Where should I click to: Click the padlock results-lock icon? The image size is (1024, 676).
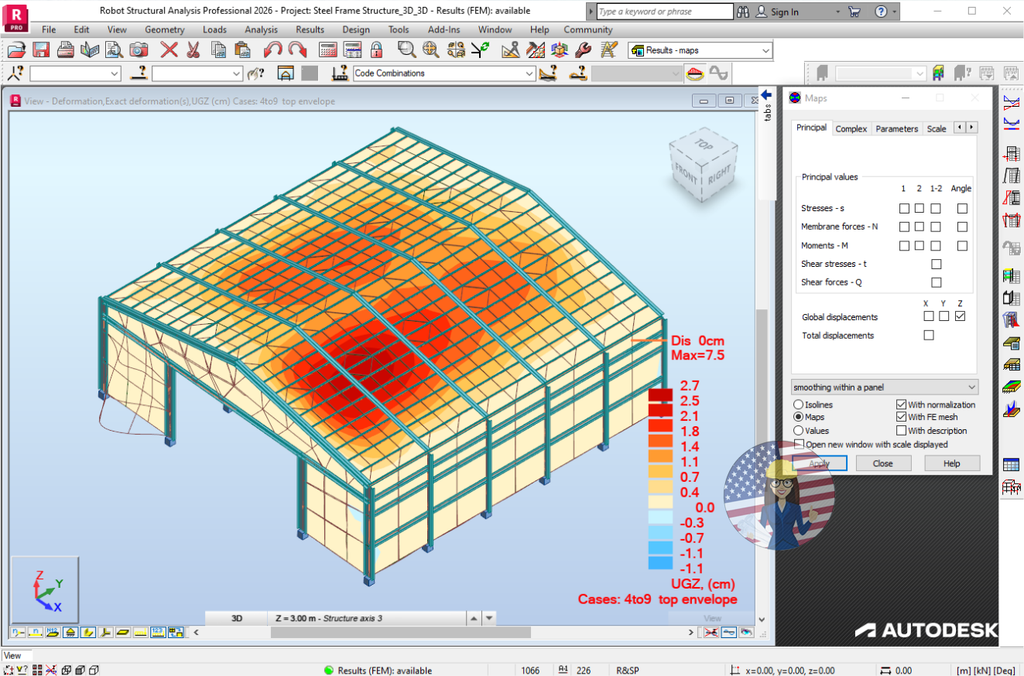(376, 51)
